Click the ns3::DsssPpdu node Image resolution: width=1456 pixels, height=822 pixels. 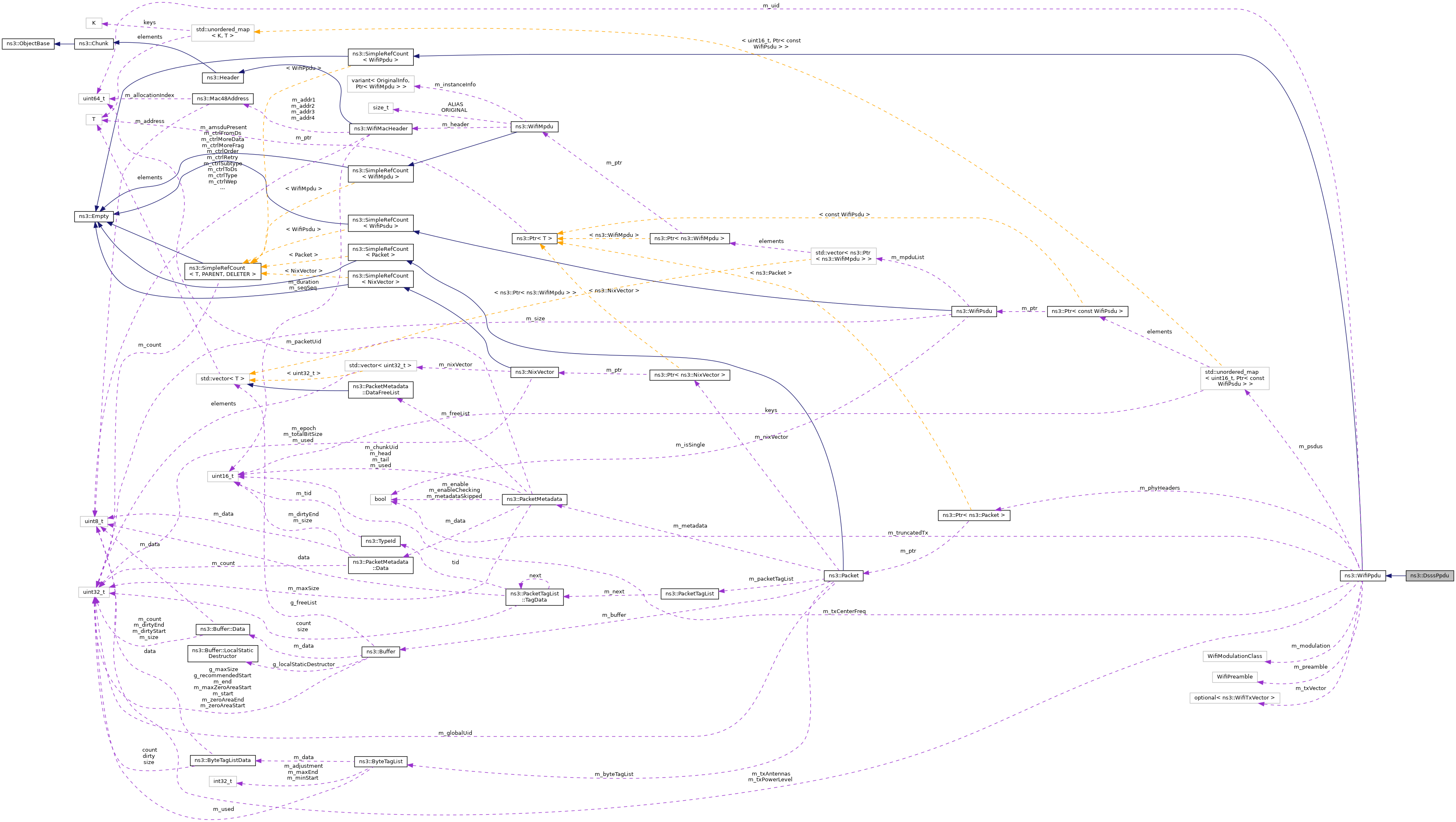point(1429,576)
